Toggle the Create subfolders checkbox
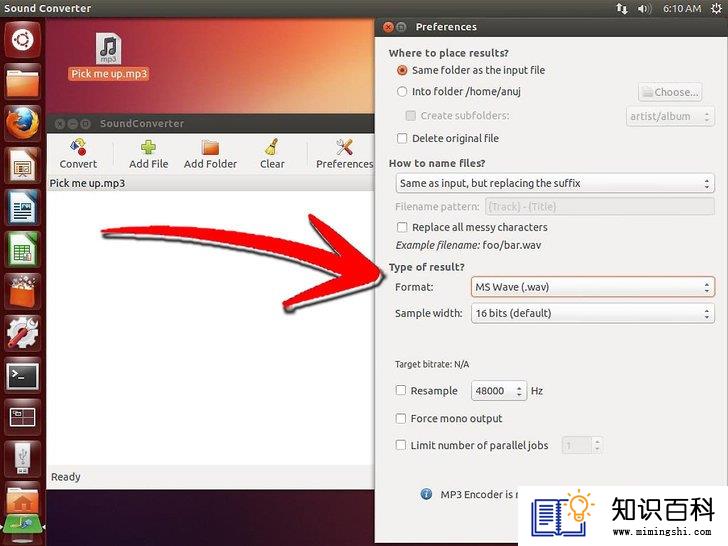728x546 pixels. click(x=410, y=115)
